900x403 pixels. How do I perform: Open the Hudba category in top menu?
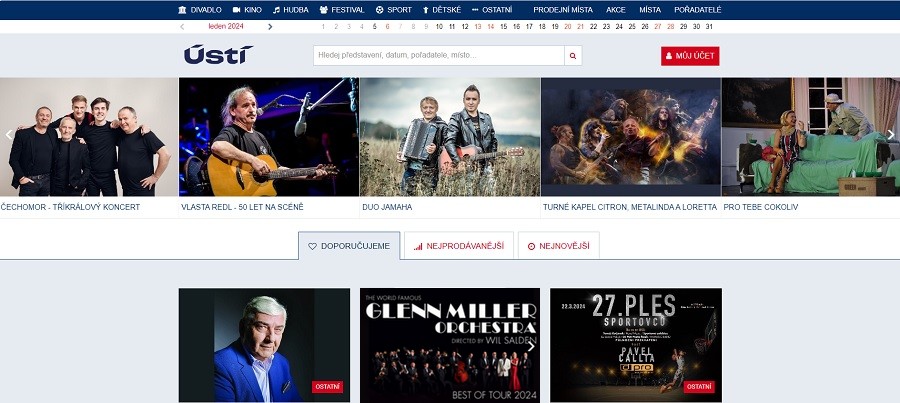click(x=290, y=10)
